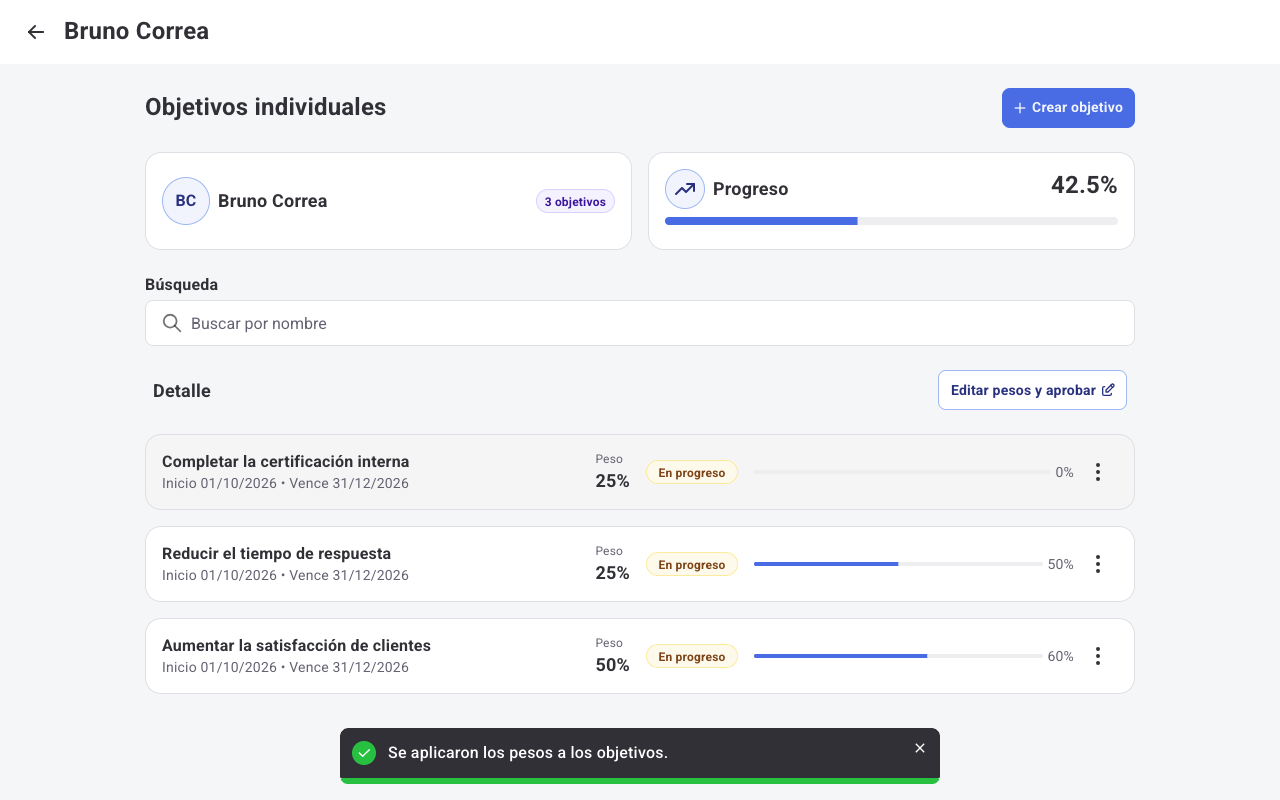
Task: Click the Detalle section heading
Action: pyautogui.click(x=182, y=391)
